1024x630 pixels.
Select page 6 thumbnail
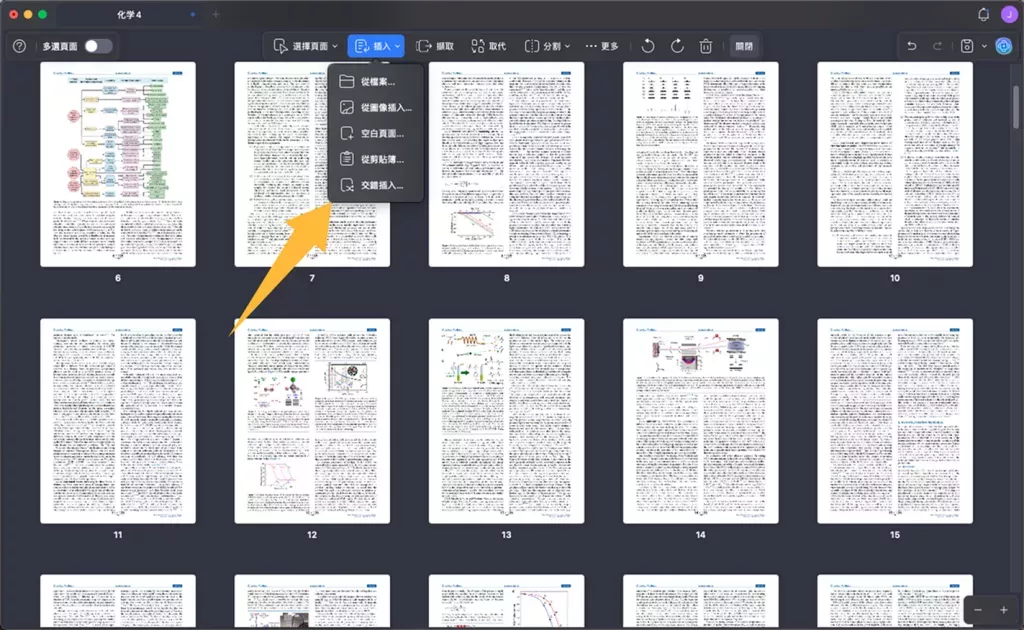[118, 164]
